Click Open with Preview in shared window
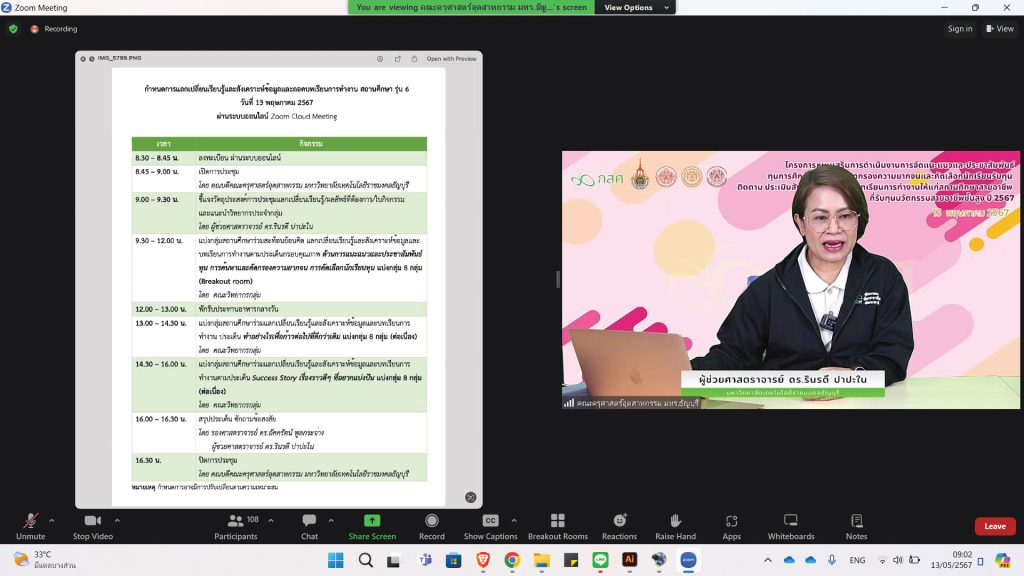 pos(451,59)
